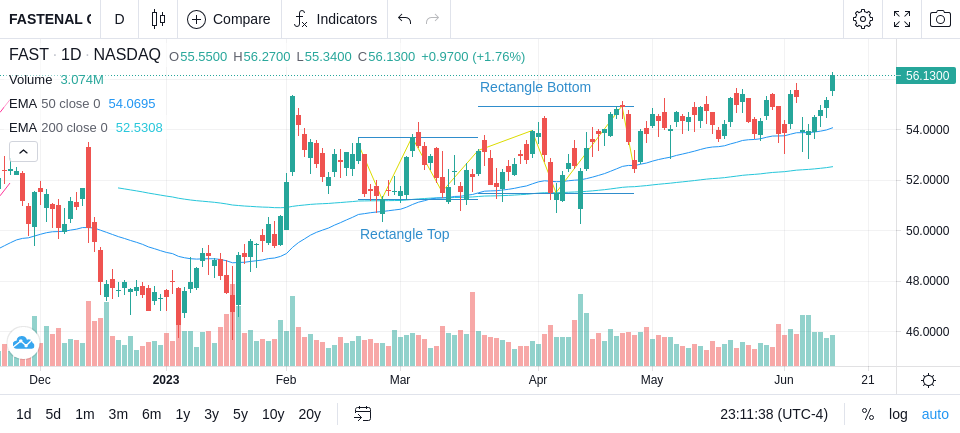Select the EMA 50 close 0 legend
The height and width of the screenshot is (433, 960).
point(82,104)
